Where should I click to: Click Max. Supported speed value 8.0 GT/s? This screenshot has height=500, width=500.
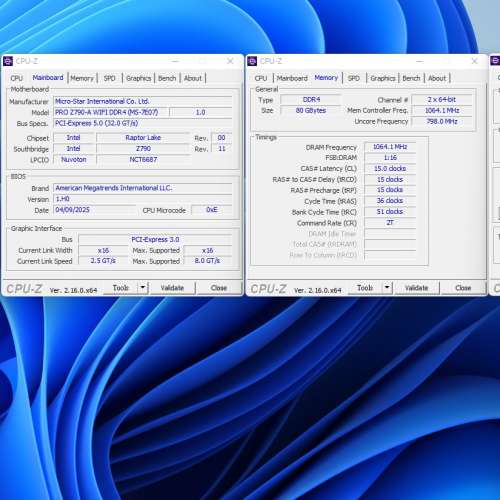tap(208, 261)
